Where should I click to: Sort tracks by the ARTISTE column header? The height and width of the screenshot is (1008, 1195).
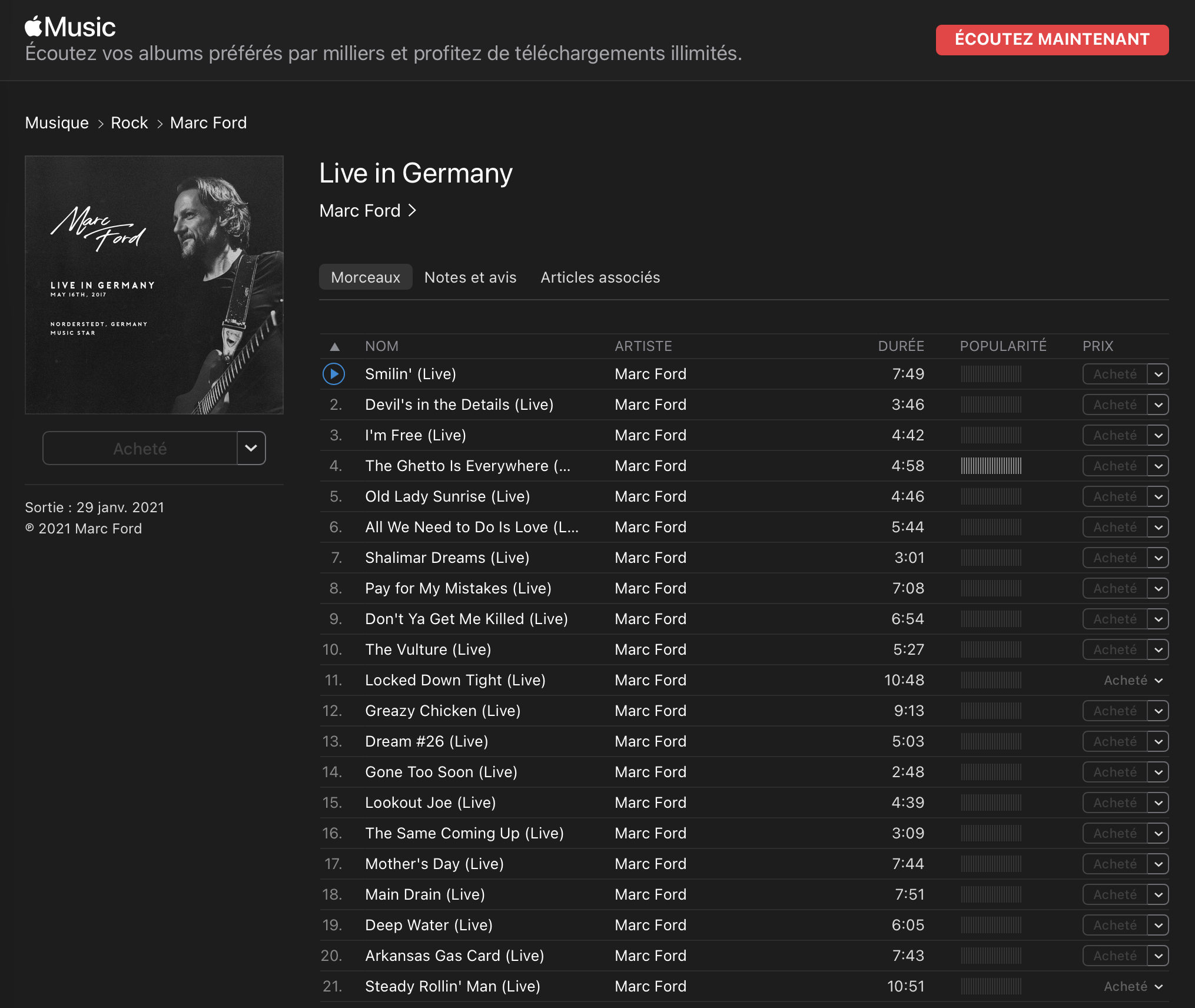(643, 346)
